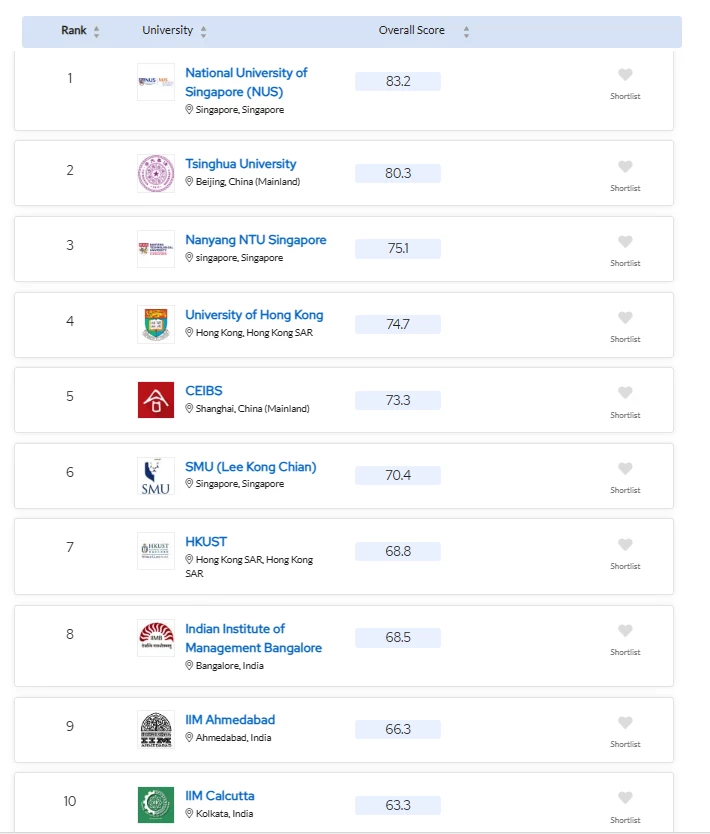Select overall score 73.3 cell
The width and height of the screenshot is (710, 834).
(398, 400)
